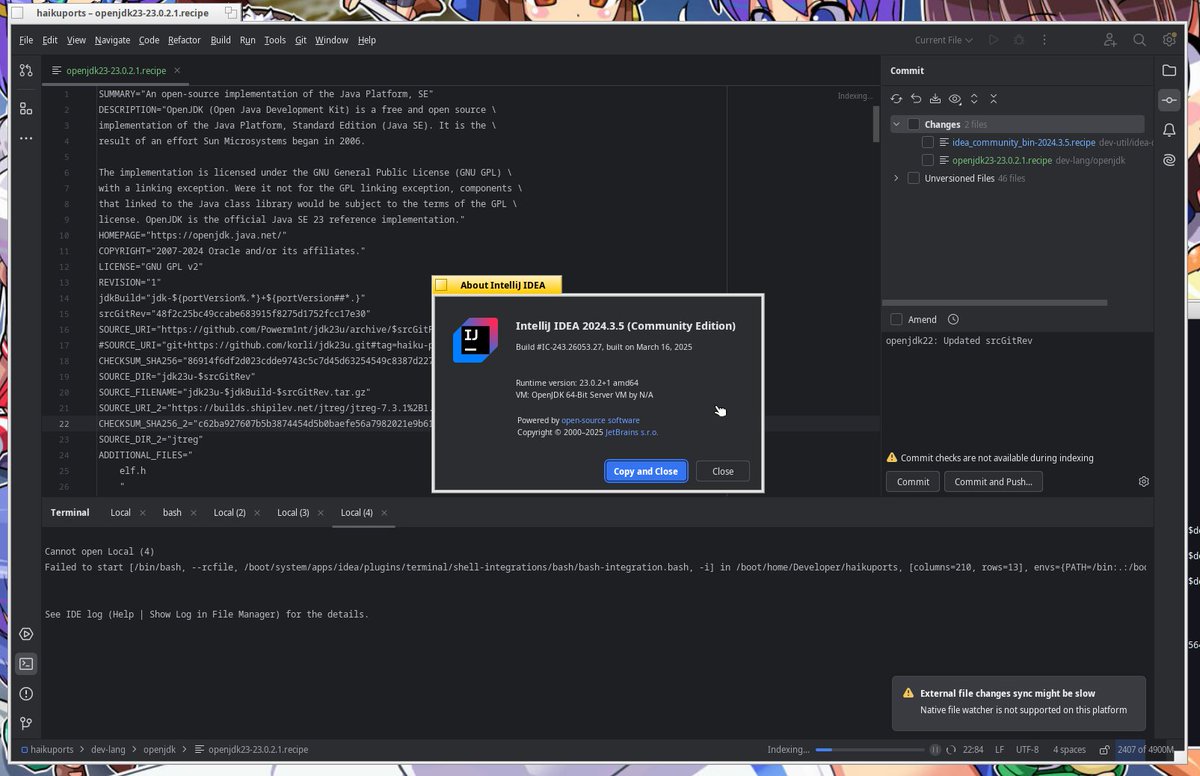The height and width of the screenshot is (776, 1200).
Task: Open the version control icon in left sidebar
Action: pyautogui.click(x=26, y=71)
